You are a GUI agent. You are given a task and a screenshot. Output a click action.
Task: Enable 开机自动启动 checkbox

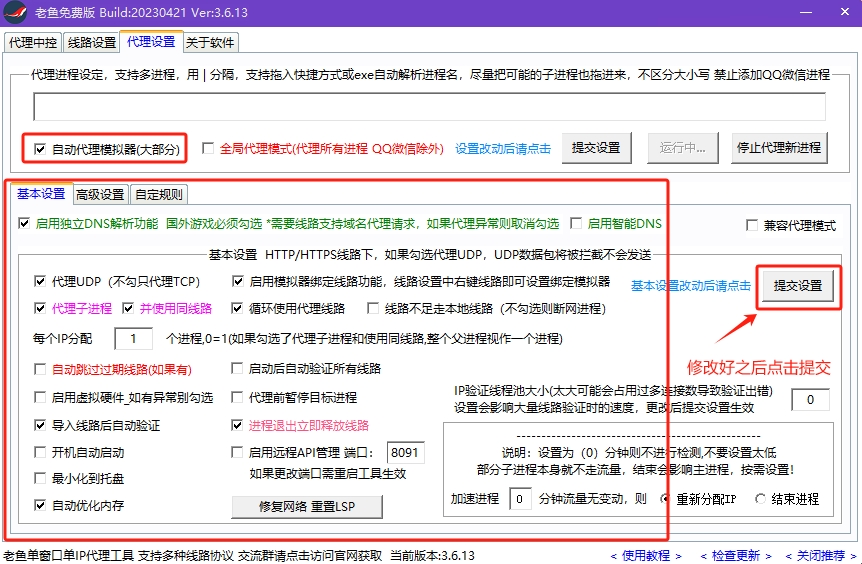[40, 452]
